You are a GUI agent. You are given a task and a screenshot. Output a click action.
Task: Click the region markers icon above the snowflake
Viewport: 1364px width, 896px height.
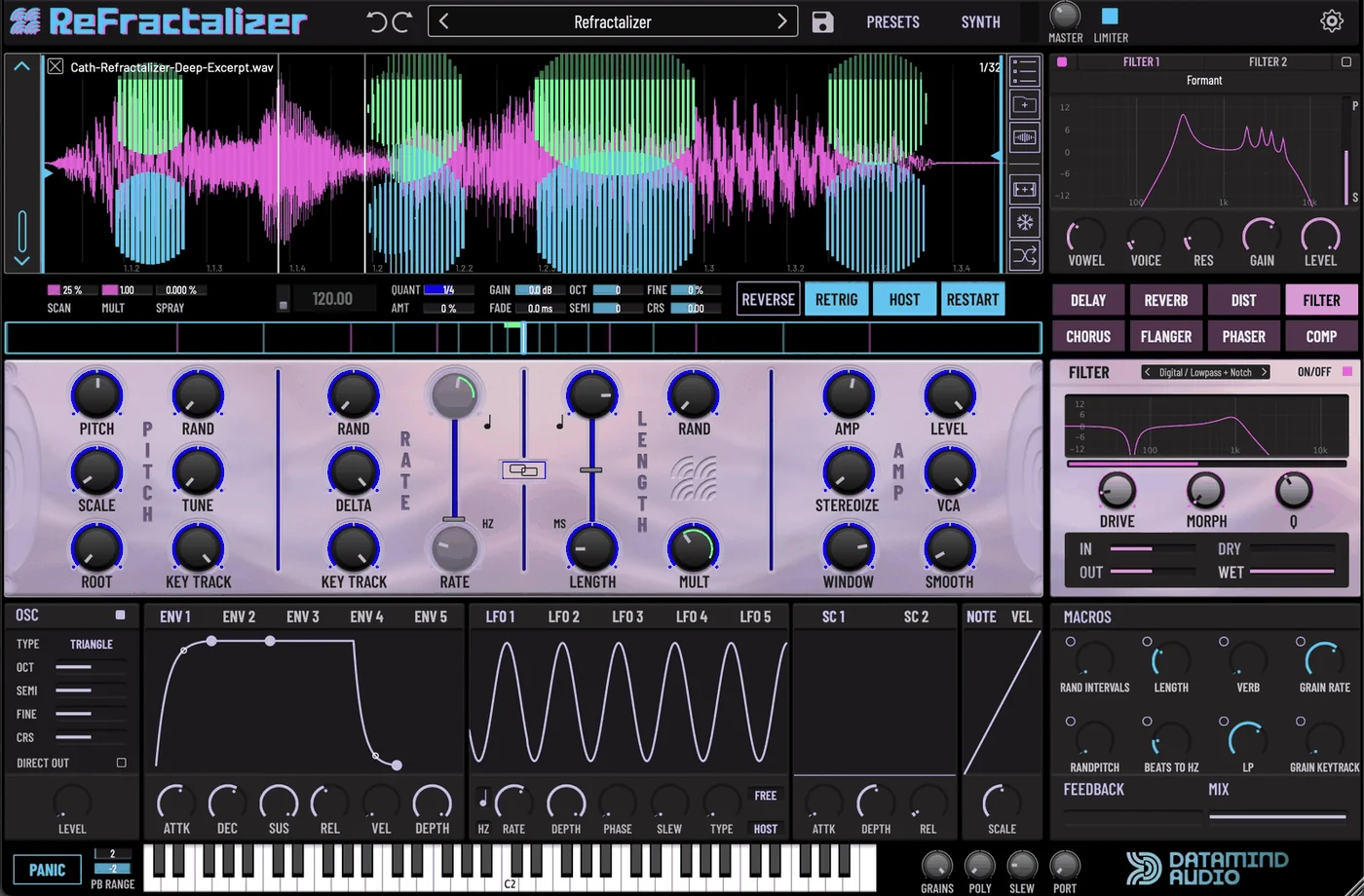pyautogui.click(x=1025, y=189)
